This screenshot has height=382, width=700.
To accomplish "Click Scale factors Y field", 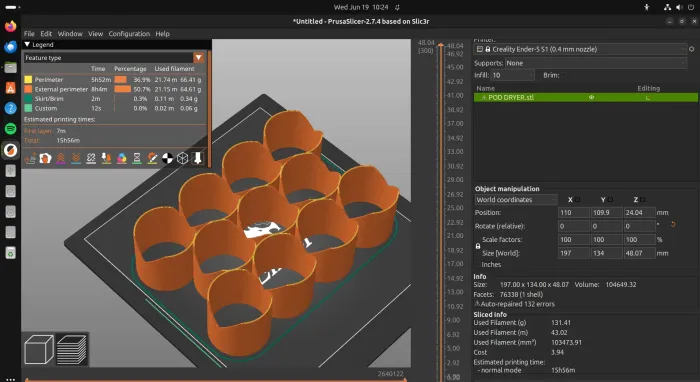I will pyautogui.click(x=606, y=239).
